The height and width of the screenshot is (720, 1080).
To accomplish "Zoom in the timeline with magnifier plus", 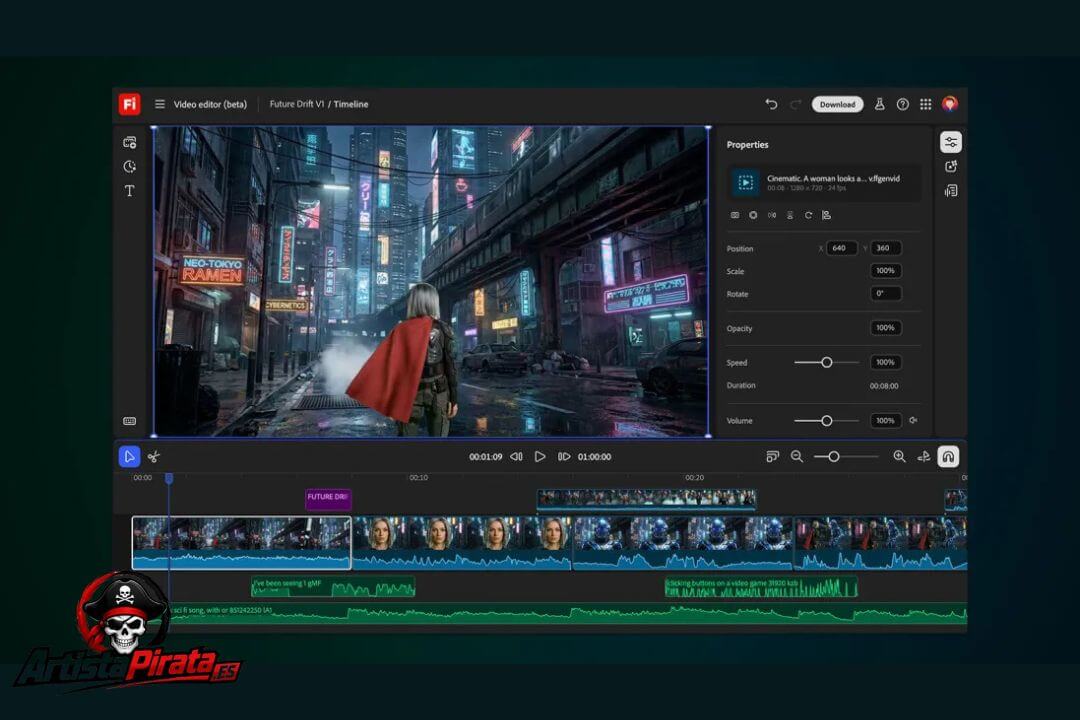I will coord(900,457).
